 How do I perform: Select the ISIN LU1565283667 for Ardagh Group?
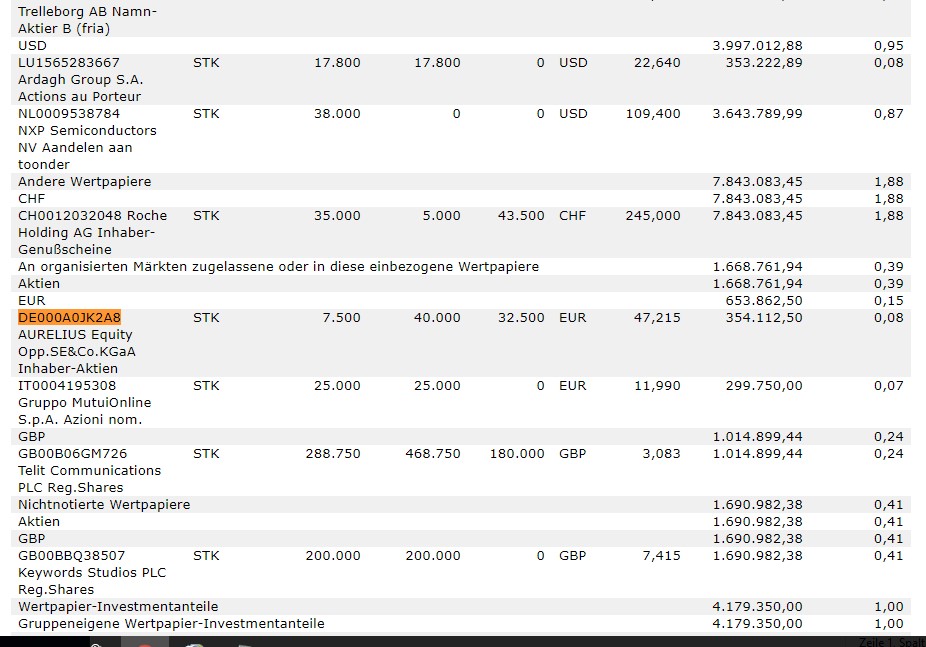click(x=69, y=63)
